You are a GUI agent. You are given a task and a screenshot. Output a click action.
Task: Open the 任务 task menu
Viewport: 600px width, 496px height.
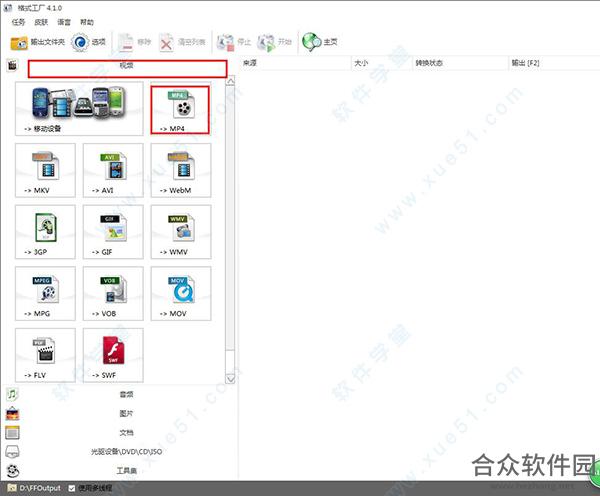pyautogui.click(x=18, y=22)
